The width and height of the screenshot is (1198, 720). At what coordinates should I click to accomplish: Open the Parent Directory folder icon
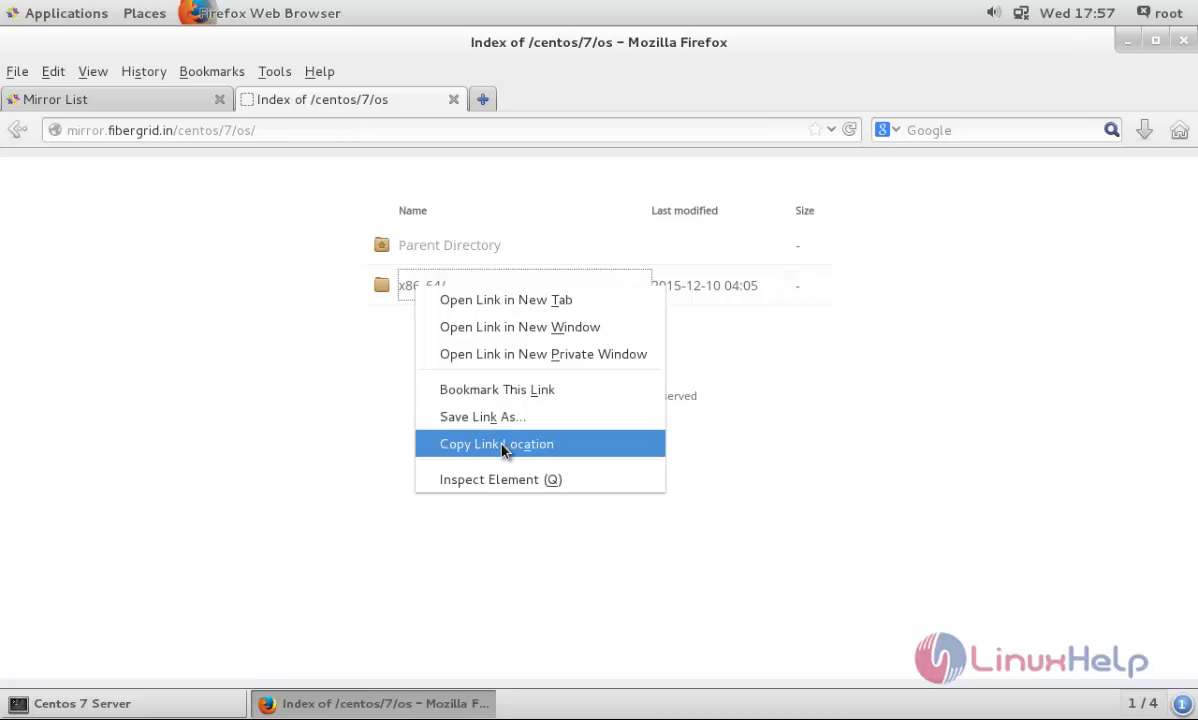(382, 245)
